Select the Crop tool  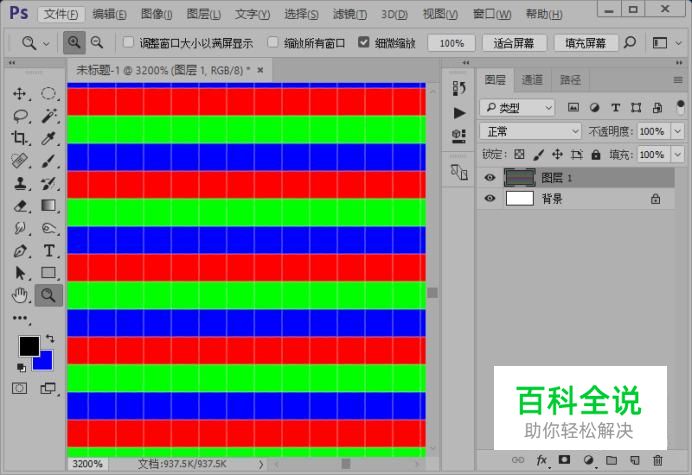[x=19, y=138]
